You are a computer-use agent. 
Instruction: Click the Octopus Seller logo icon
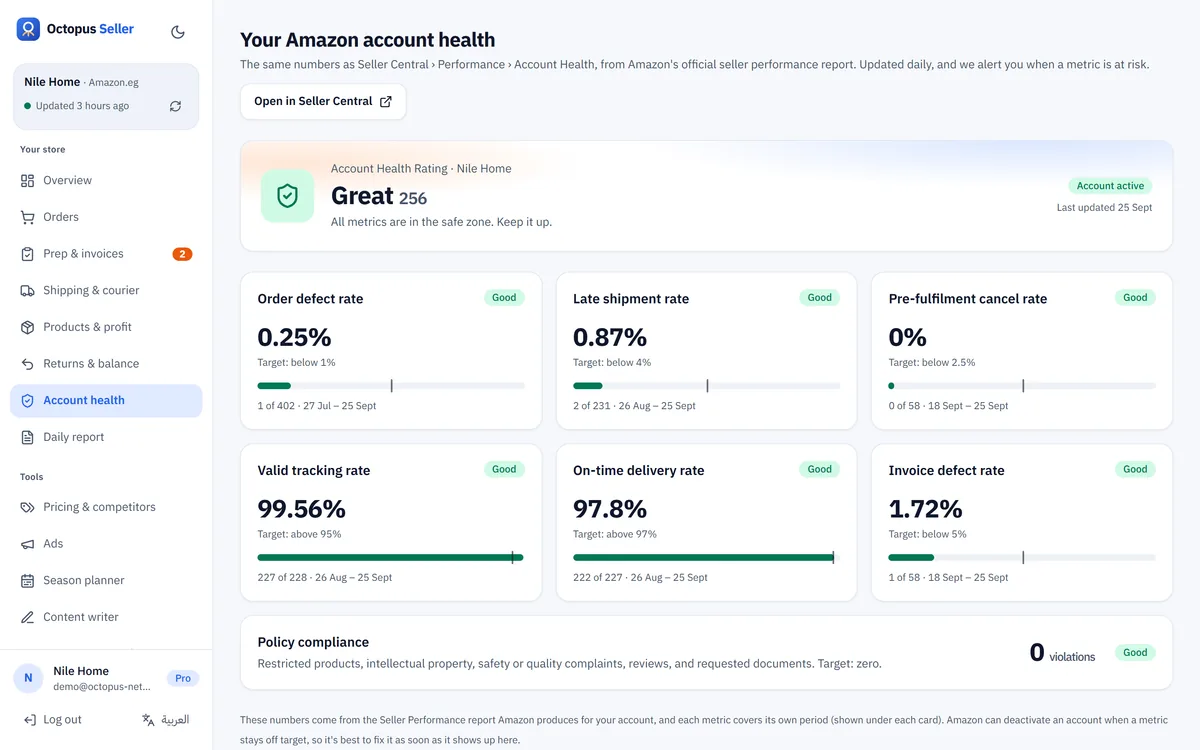(x=28, y=29)
